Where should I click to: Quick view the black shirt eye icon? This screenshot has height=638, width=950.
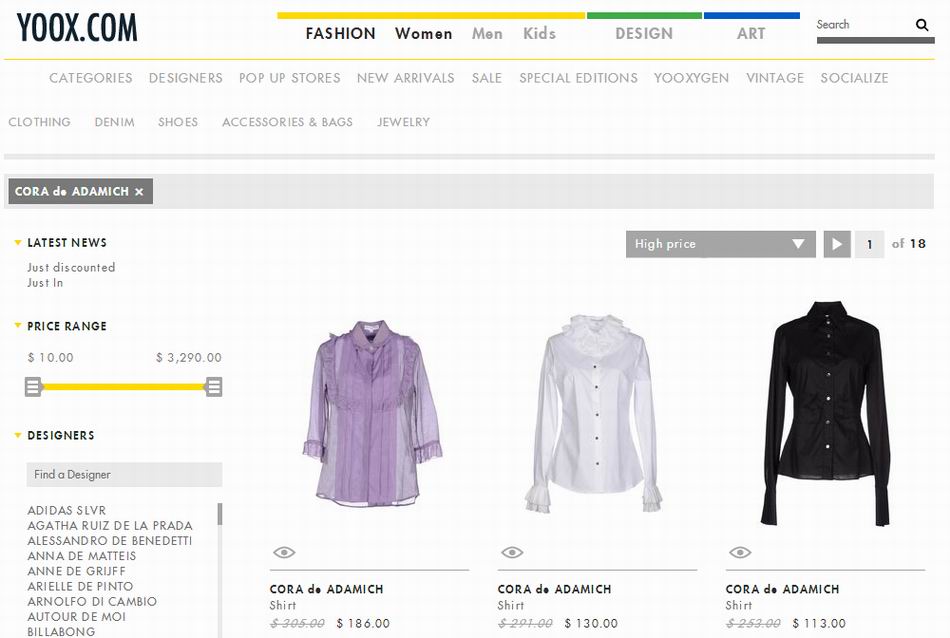click(740, 552)
